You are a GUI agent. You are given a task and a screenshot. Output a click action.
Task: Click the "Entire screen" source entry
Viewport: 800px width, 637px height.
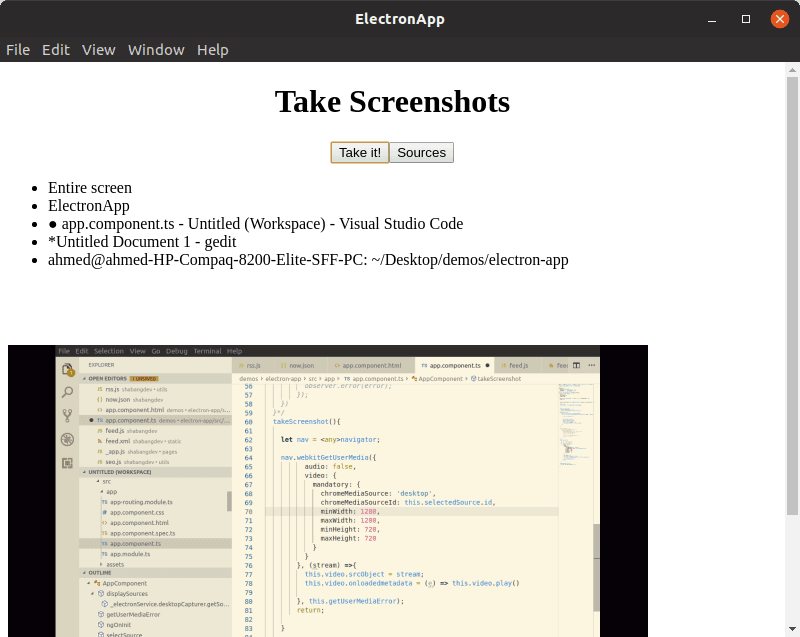[x=88, y=187]
